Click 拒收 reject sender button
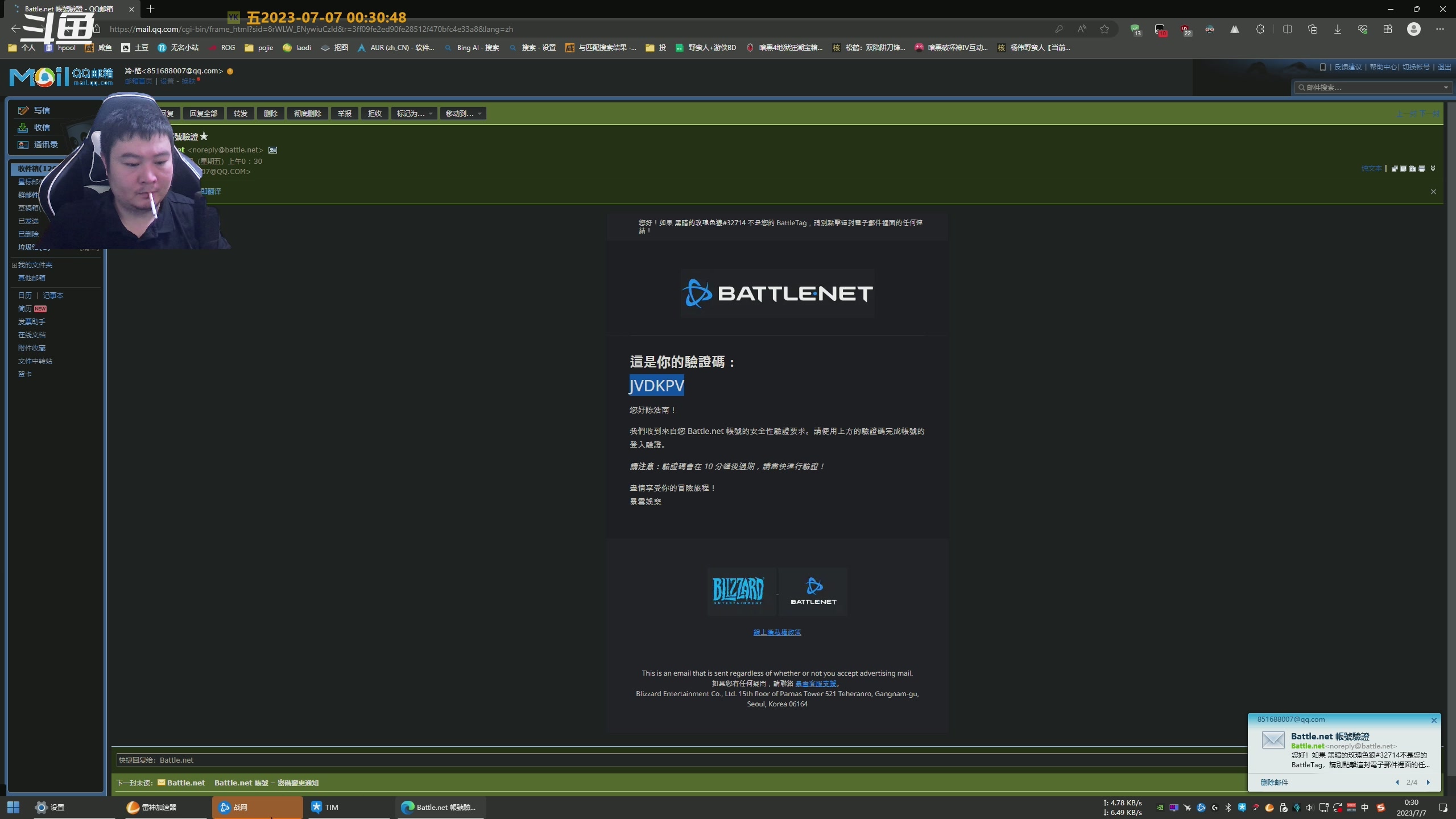Screen dimensions: 1456x819 (x=375, y=114)
